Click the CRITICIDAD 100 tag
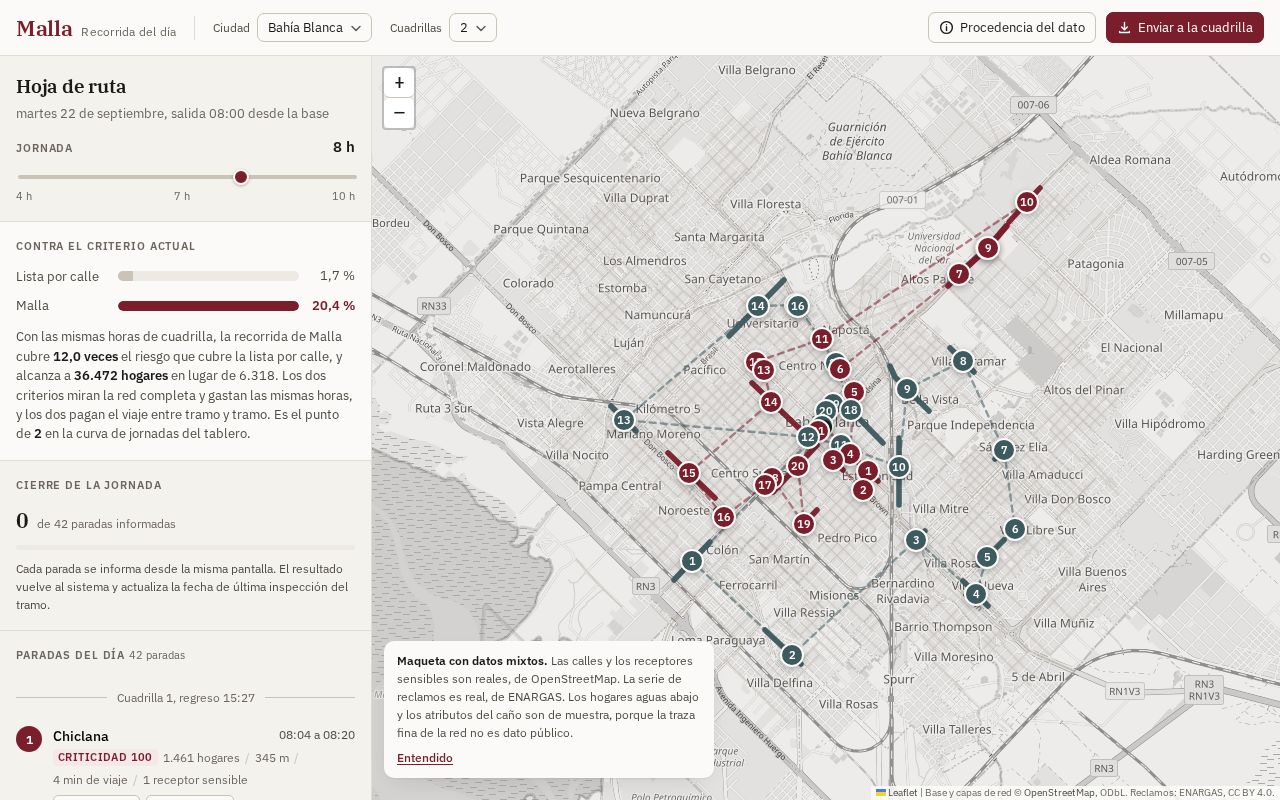The image size is (1280, 800). 105,758
